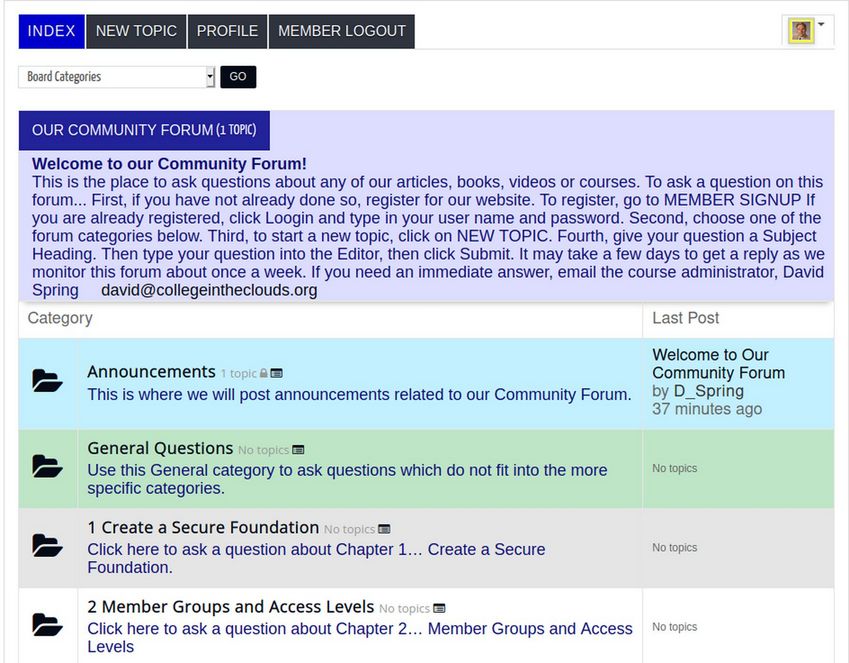
Task: Open the Board Categories dropdown
Action: (116, 77)
